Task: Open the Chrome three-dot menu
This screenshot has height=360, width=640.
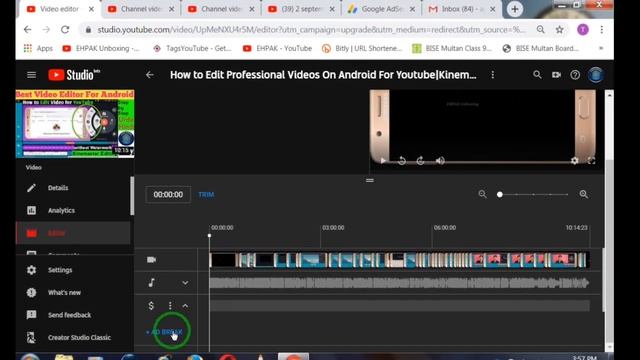Action: coord(602,29)
